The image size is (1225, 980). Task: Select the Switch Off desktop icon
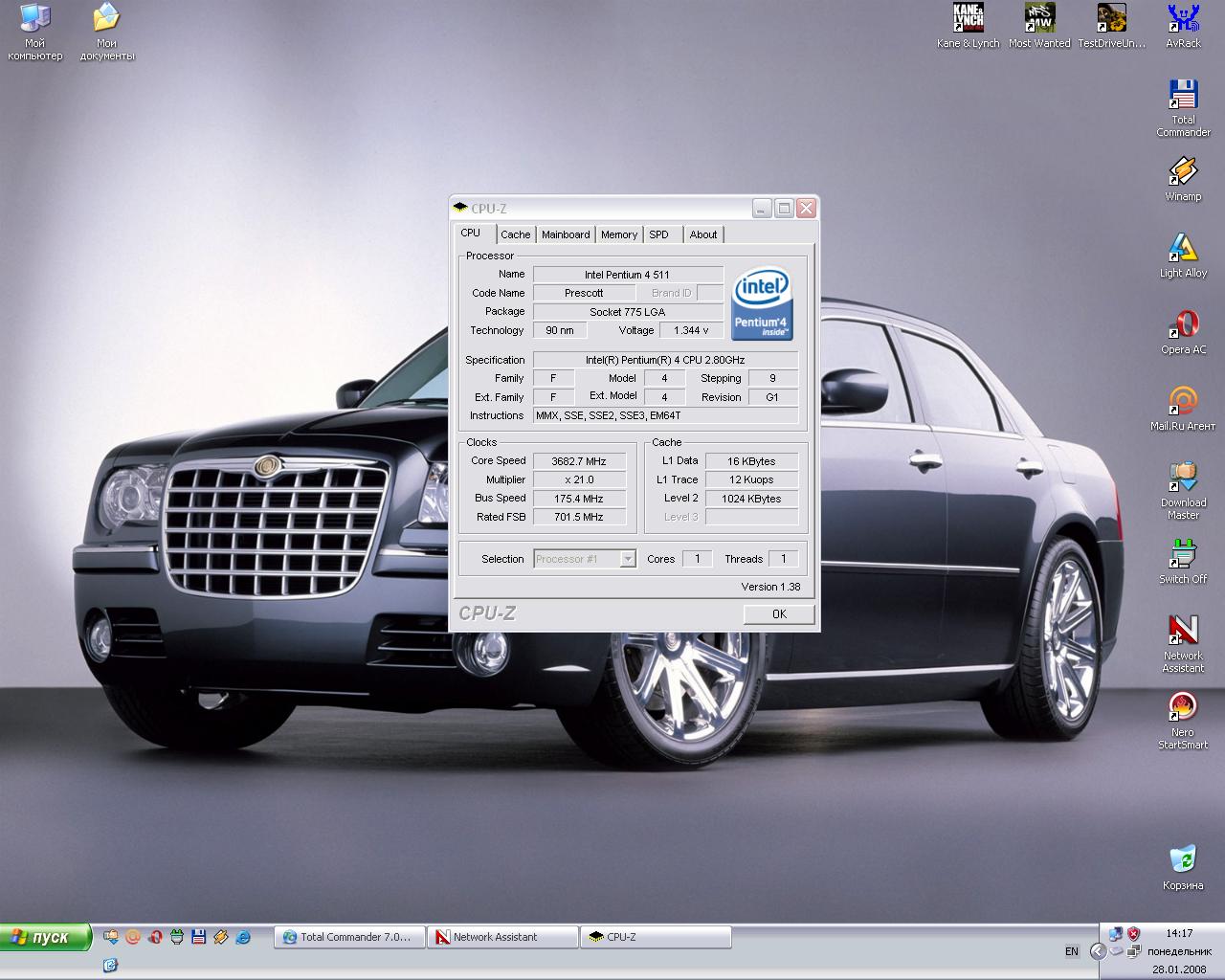click(x=1183, y=562)
